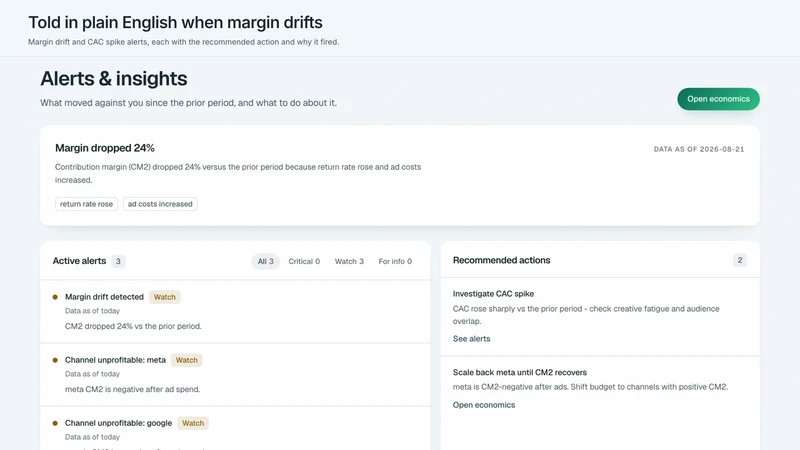Filter alerts by Watch 3
Viewport: 800px width, 450px height.
(x=349, y=261)
